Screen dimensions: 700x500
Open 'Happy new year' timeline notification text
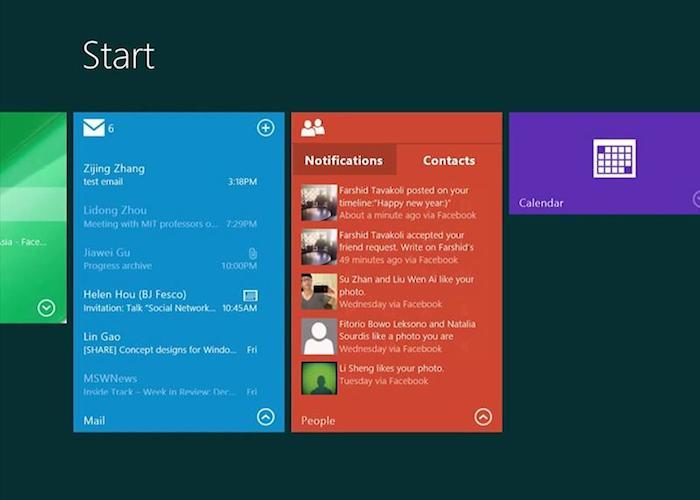pyautogui.click(x=408, y=203)
